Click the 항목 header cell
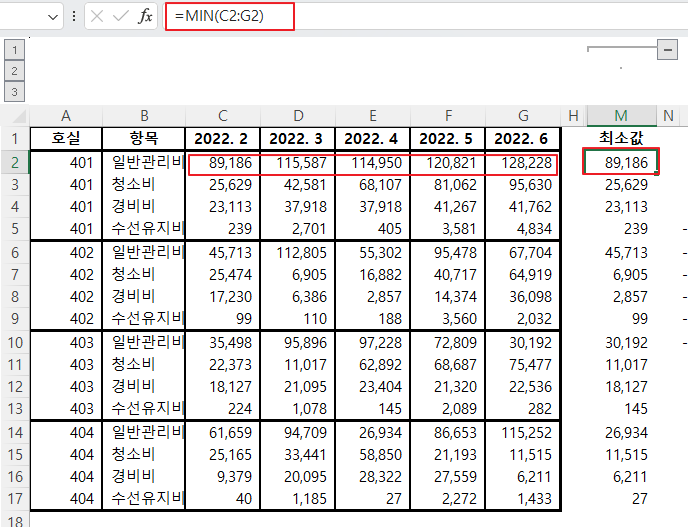Viewport: 688px width, 527px height. click(x=143, y=139)
